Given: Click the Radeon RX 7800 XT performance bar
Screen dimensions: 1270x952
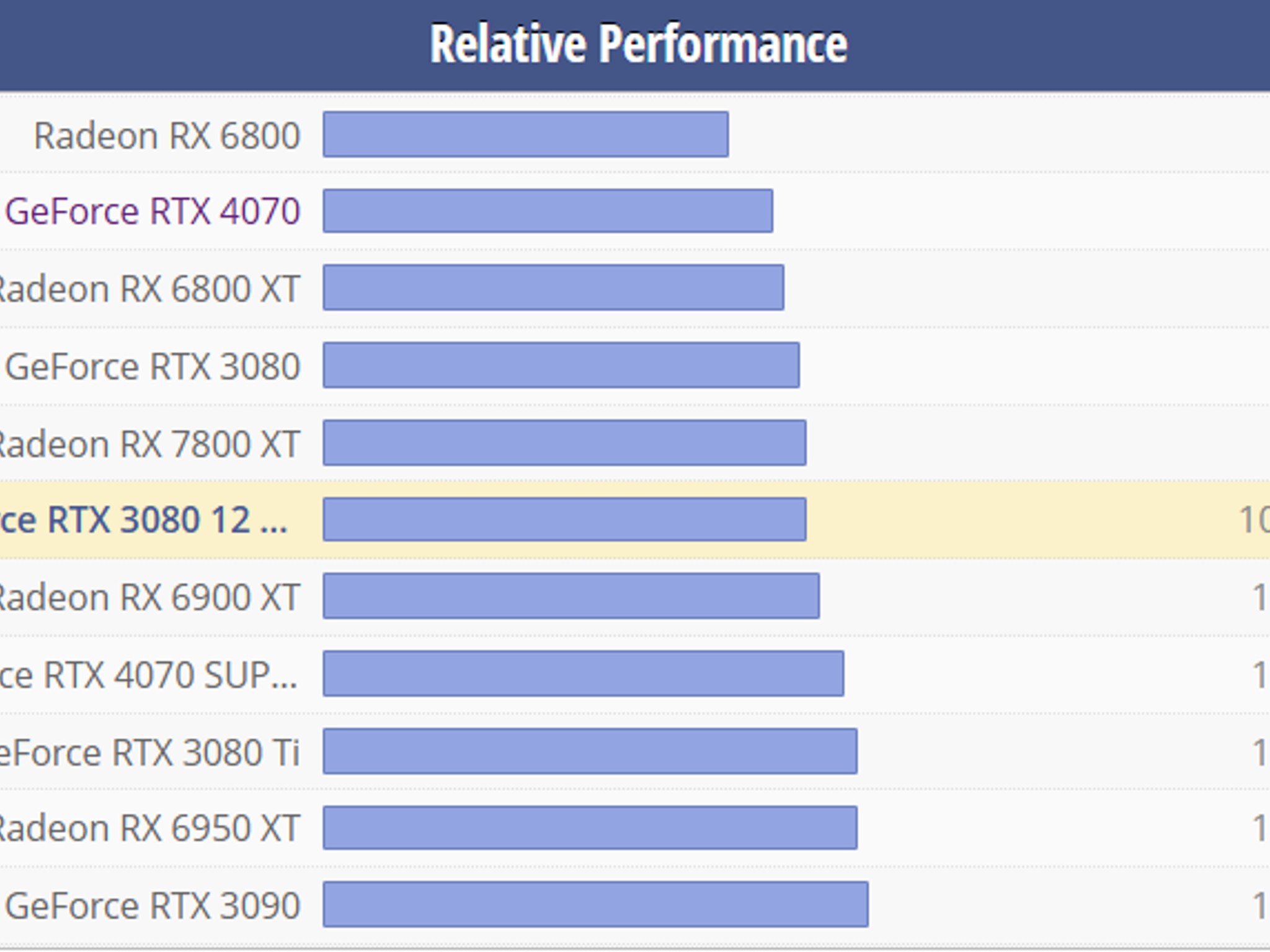Looking at the screenshot, I should pos(565,443).
